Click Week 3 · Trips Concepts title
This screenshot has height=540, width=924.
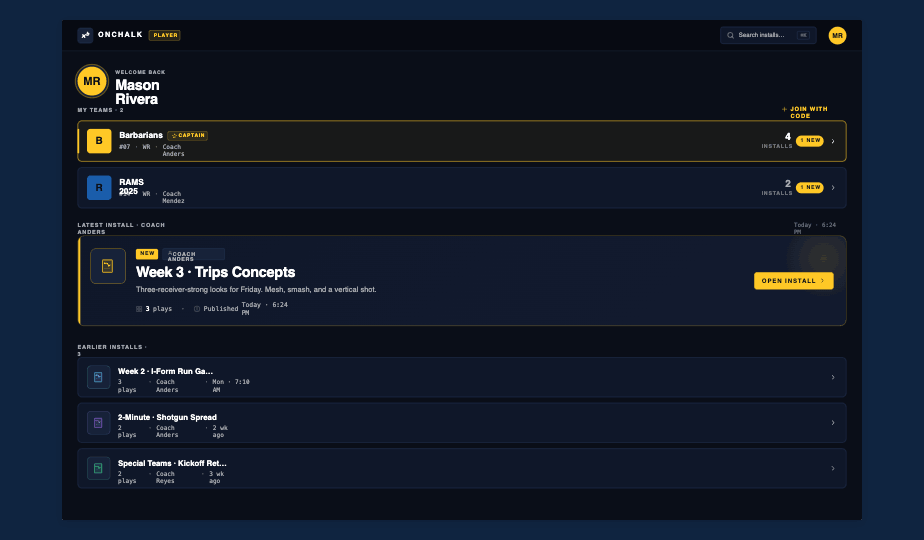click(x=216, y=272)
